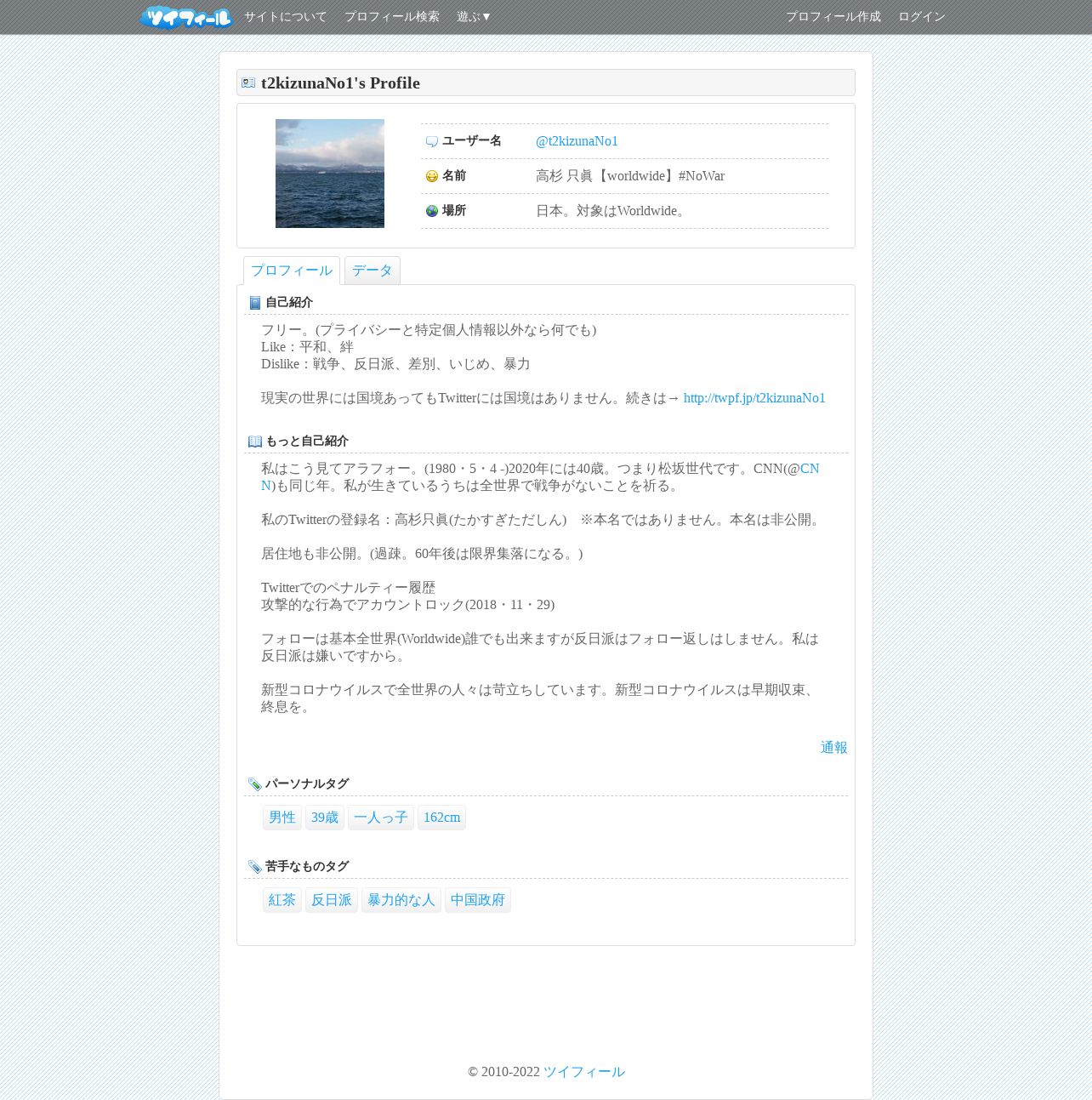Screen dimensions: 1092x1100
Task: Click the t2kizunaNo1's Profile heading
Action: click(x=340, y=83)
